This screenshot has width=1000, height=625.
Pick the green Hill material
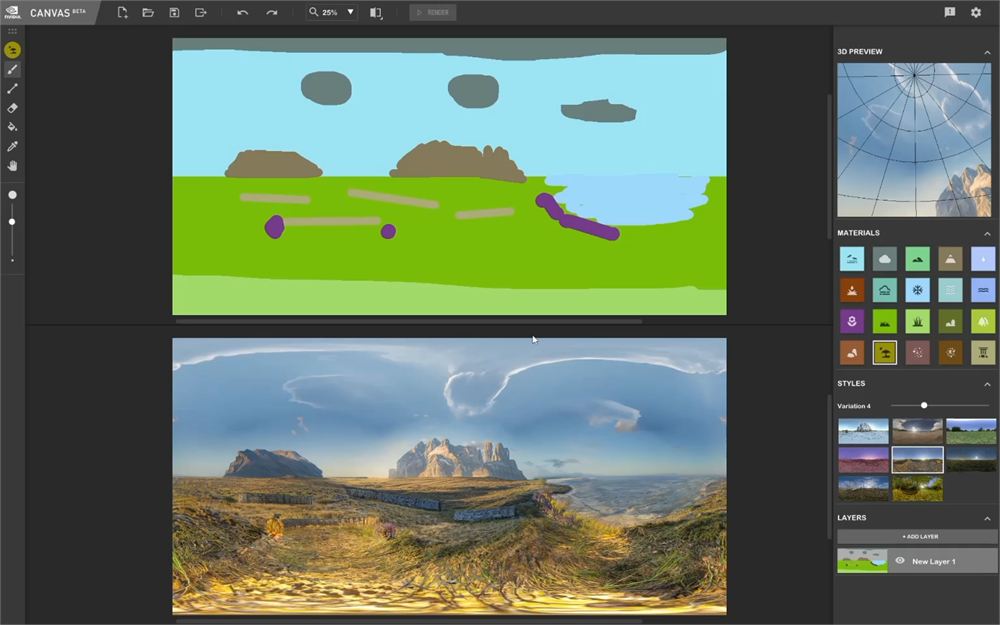coord(917,259)
